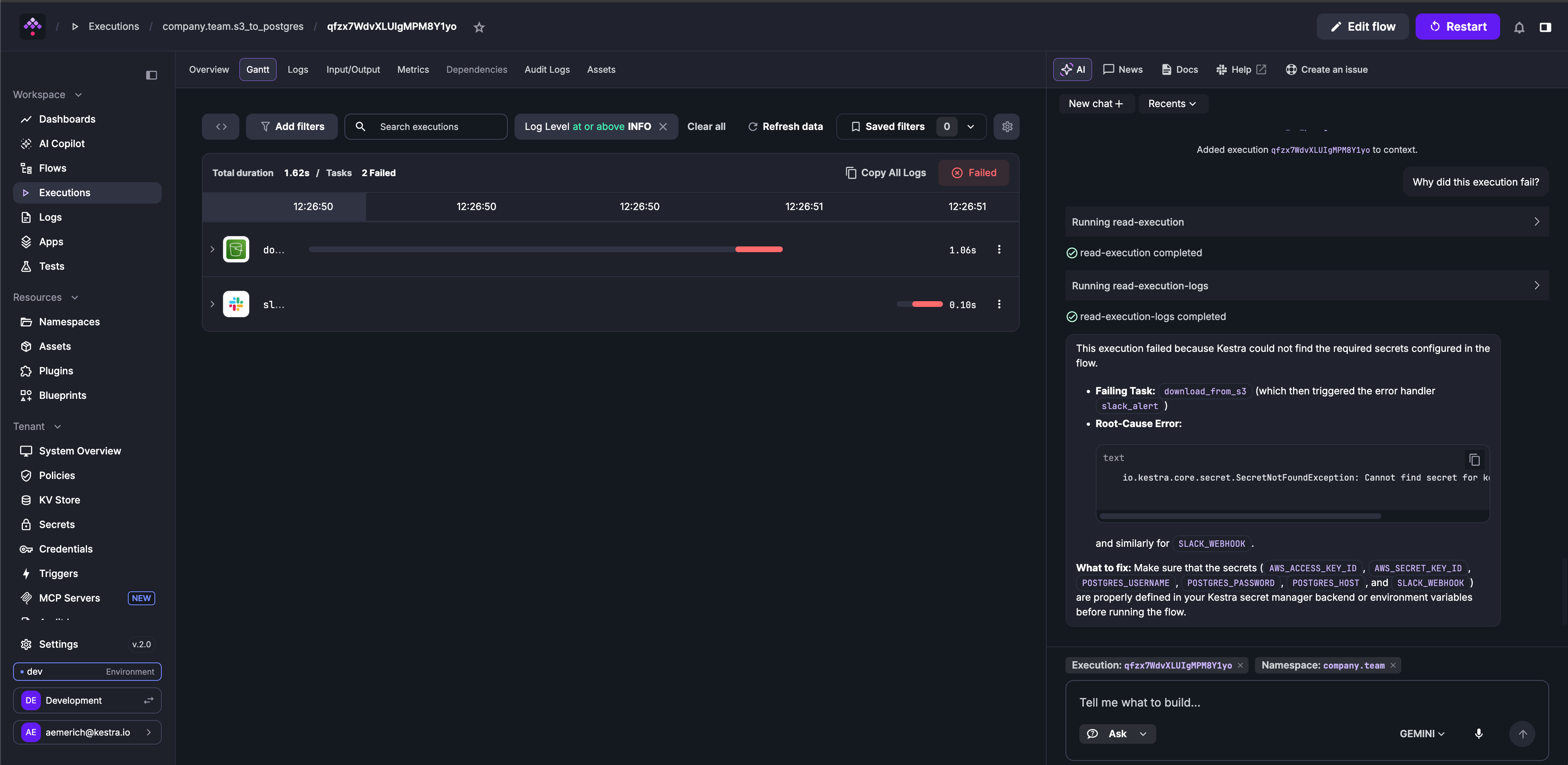Open Namespaces page
Image resolution: width=1568 pixels, height=765 pixels.
87,322
